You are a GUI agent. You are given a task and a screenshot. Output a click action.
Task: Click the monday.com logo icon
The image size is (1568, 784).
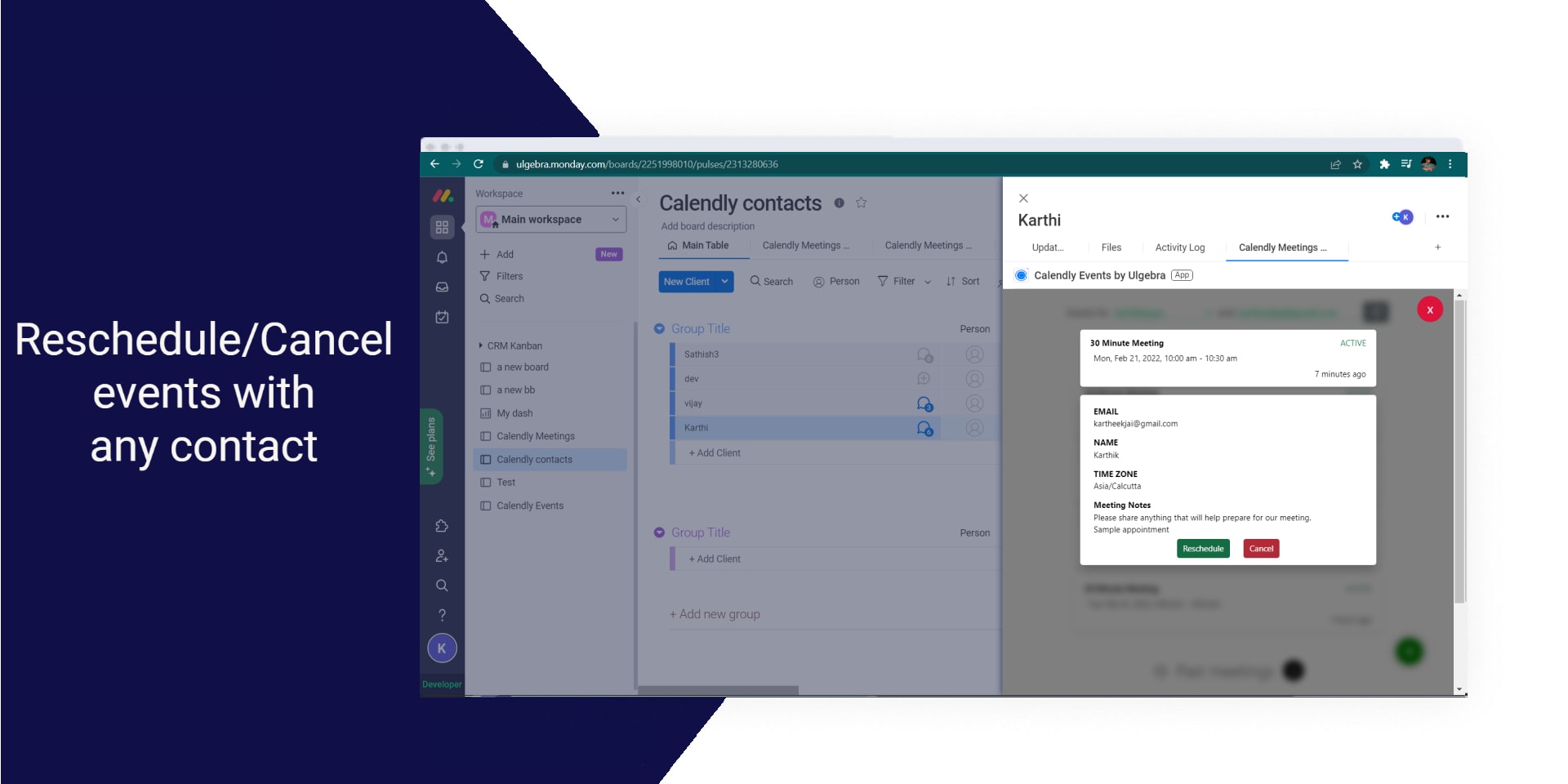(443, 196)
